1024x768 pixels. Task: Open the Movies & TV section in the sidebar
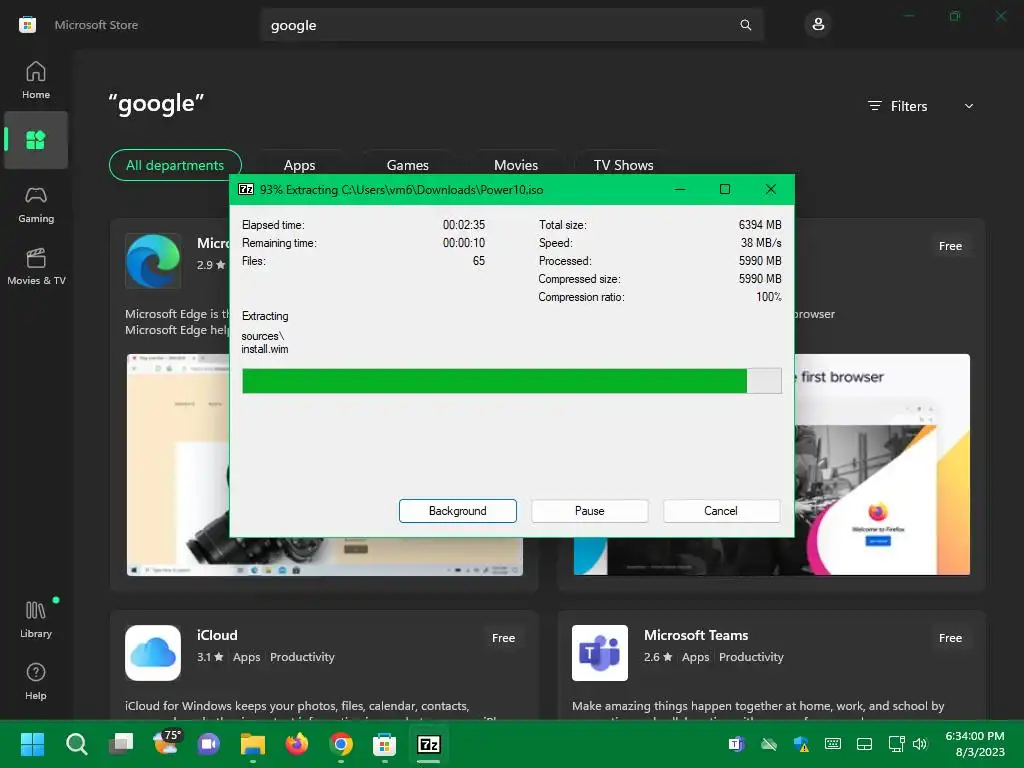36,266
